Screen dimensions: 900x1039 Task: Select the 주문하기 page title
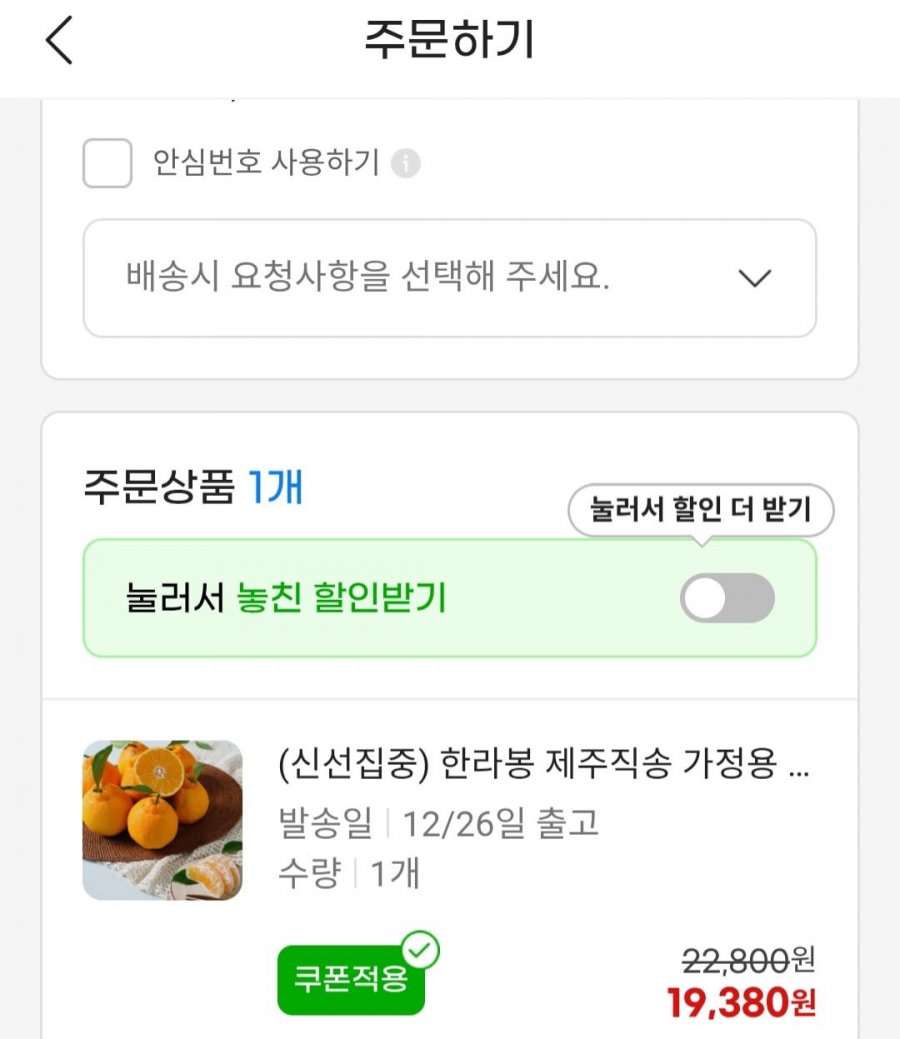(449, 42)
